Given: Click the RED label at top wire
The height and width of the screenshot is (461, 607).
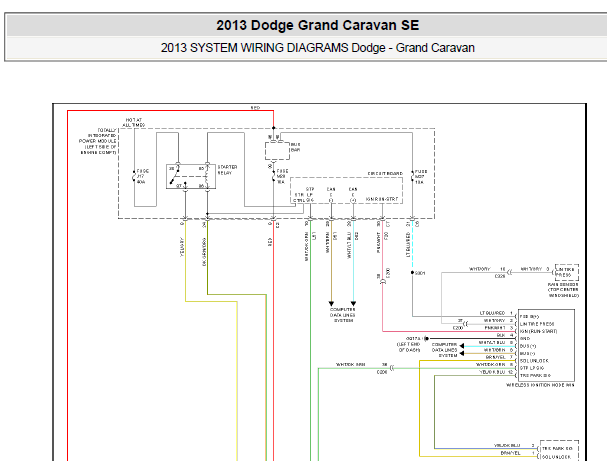Looking at the screenshot, I should [x=255, y=108].
